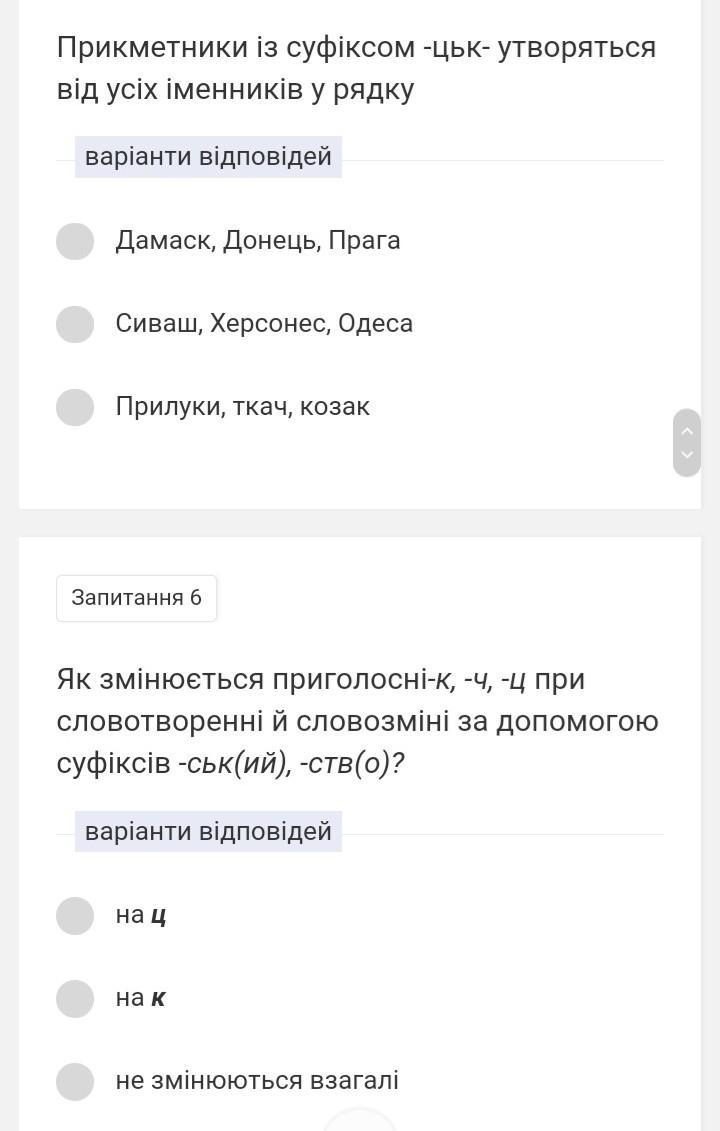Viewport: 720px width, 1131px height.
Task: Click question 6 text about приголосні -к, -ч, -ц
Action: pos(357,721)
